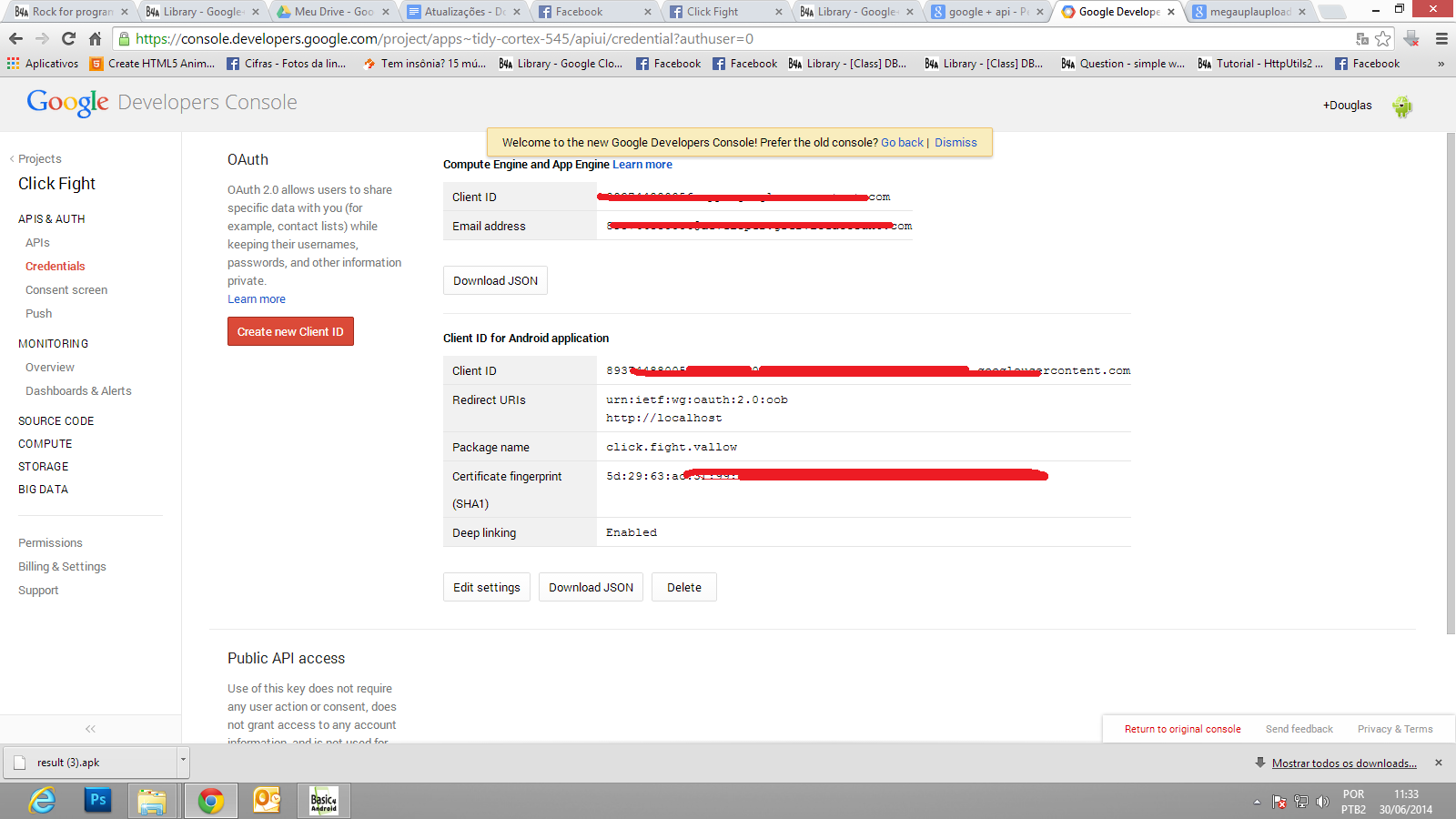Expand STORAGE section
This screenshot has height=819, width=1456.
click(43, 467)
